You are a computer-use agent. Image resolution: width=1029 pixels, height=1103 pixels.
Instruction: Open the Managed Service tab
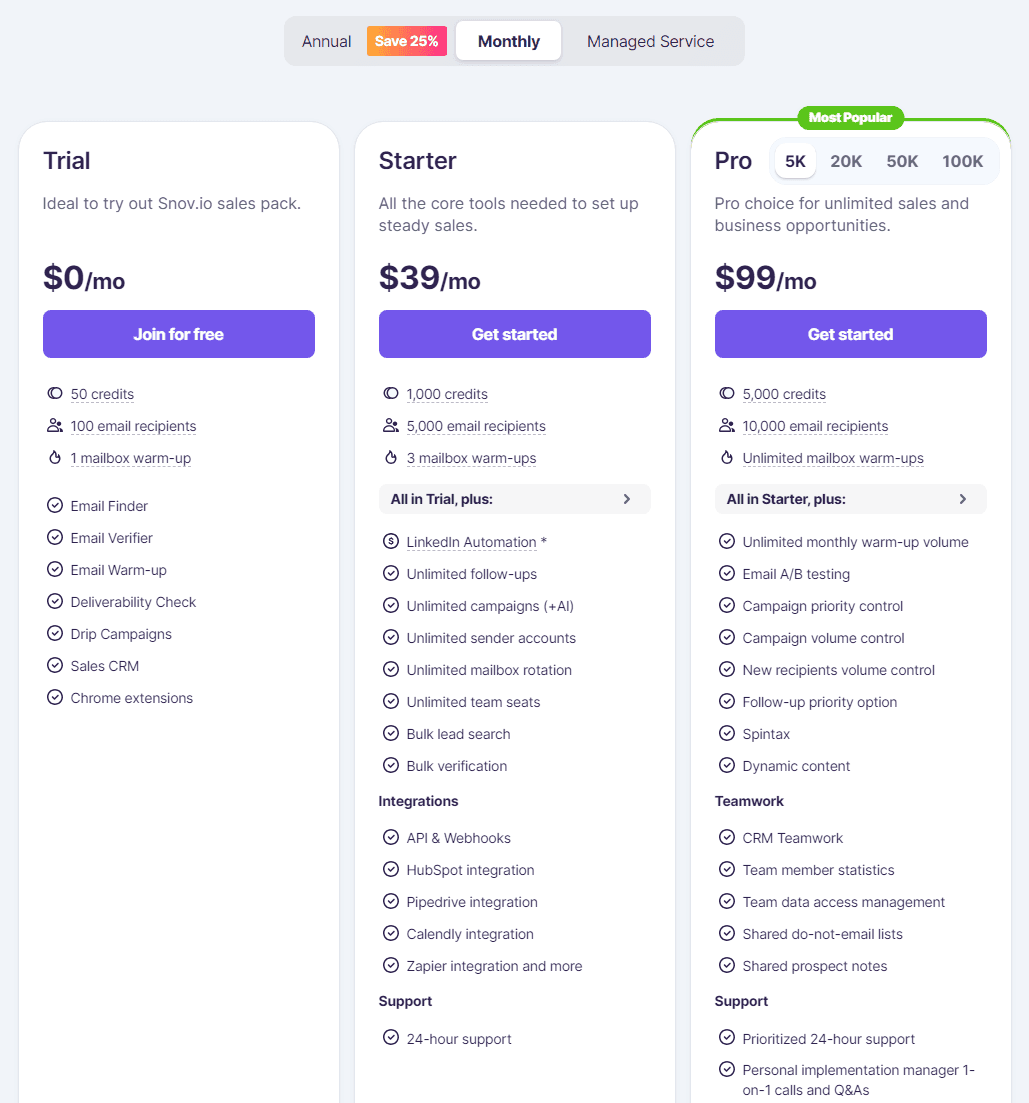(650, 41)
